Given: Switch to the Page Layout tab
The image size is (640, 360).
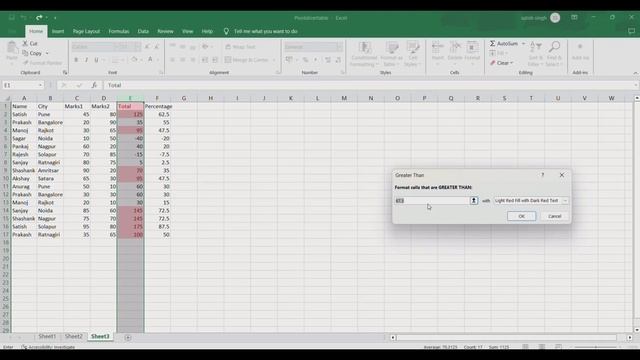Looking at the screenshot, I should point(86,31).
